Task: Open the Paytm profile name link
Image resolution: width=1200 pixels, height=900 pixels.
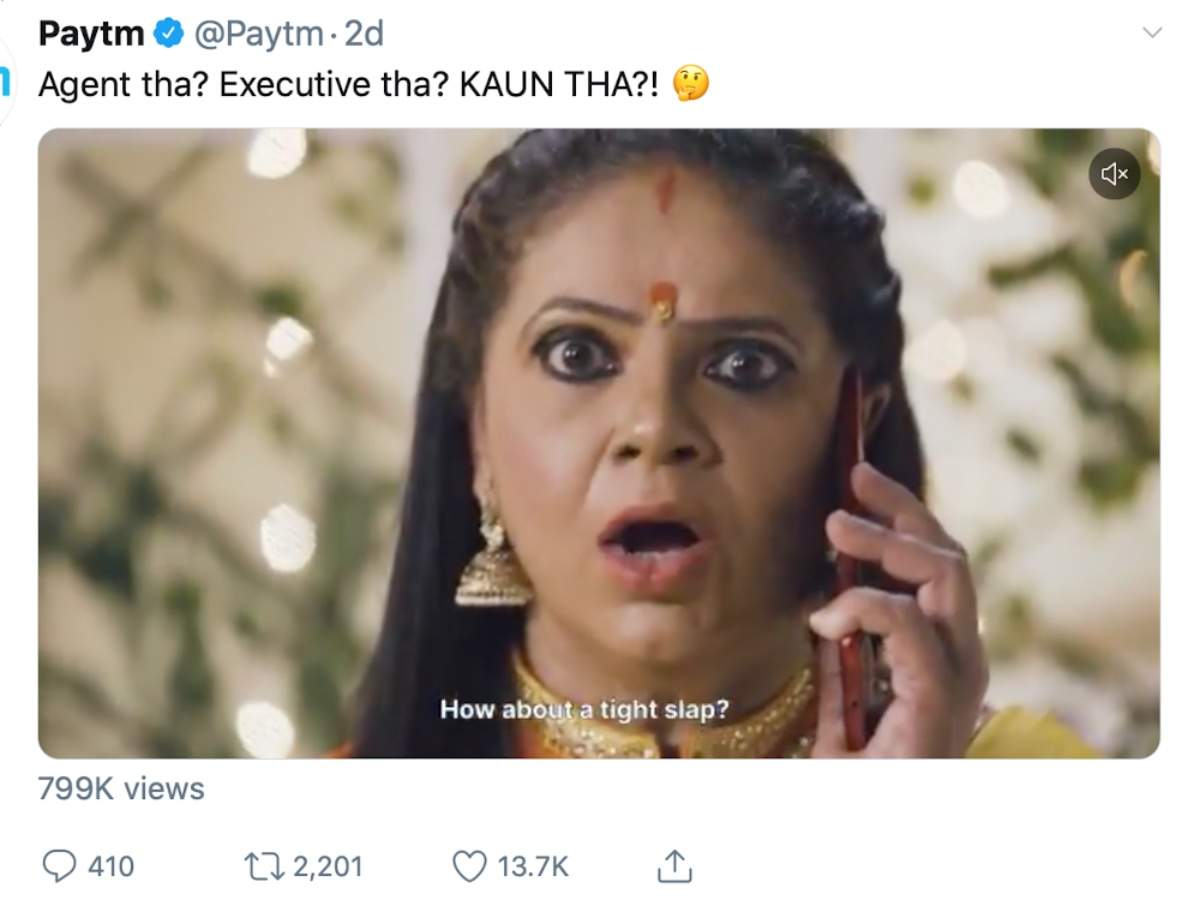Action: 92,35
